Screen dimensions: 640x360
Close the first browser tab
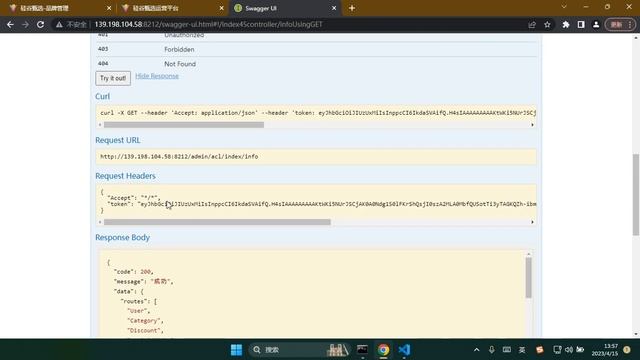[x=109, y=8]
